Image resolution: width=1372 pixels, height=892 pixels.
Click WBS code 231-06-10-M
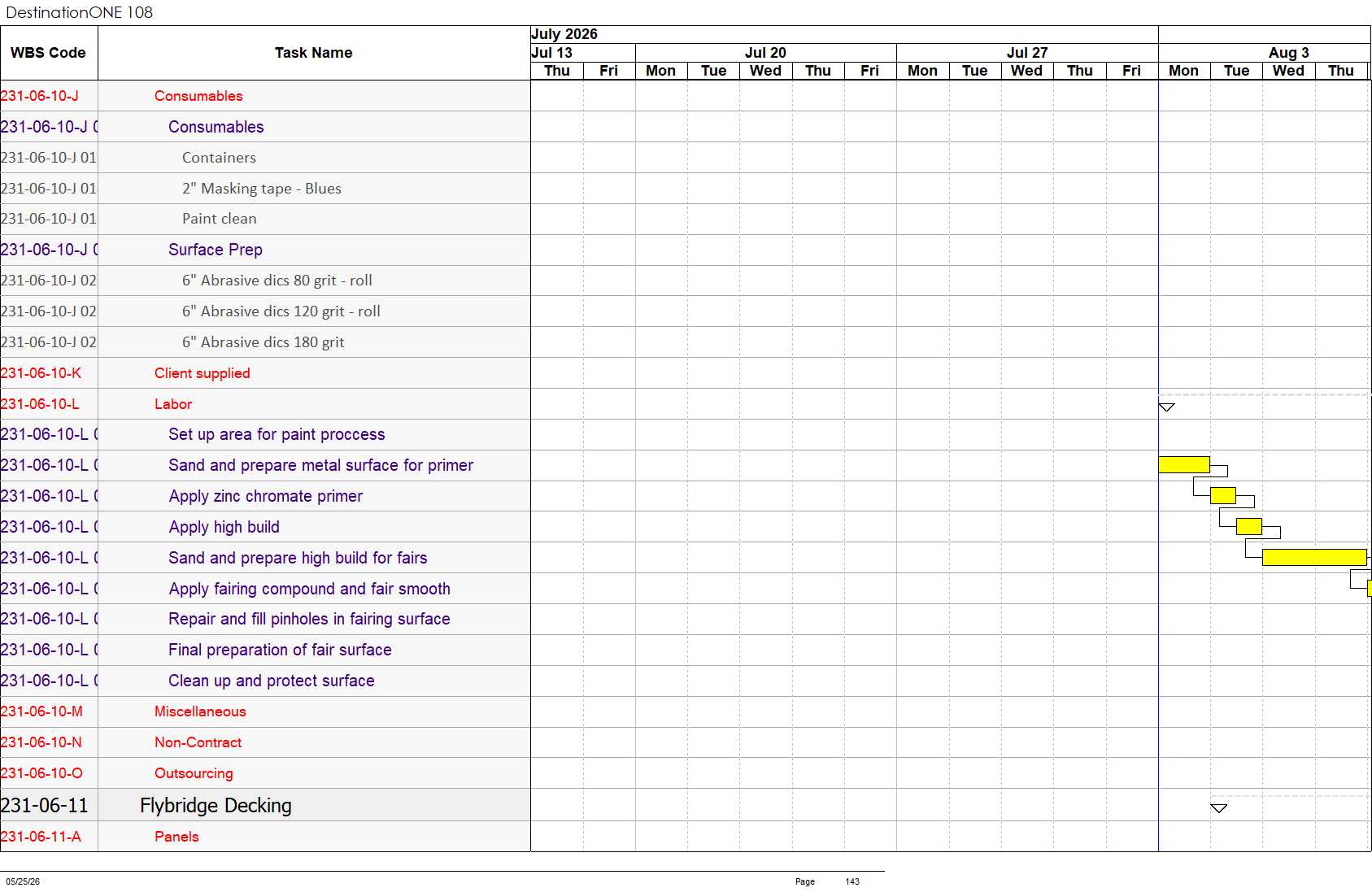(42, 711)
